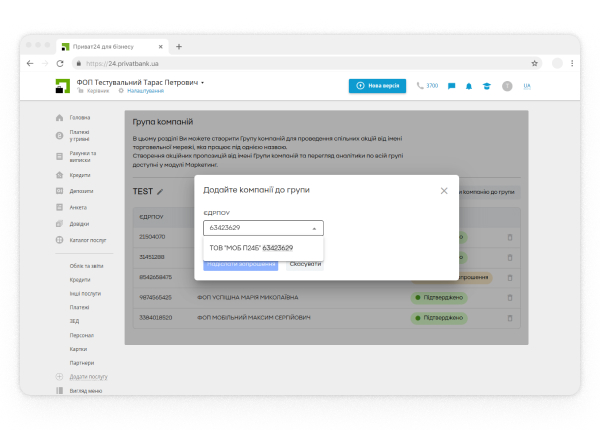Switch language via the UA selector

click(527, 86)
